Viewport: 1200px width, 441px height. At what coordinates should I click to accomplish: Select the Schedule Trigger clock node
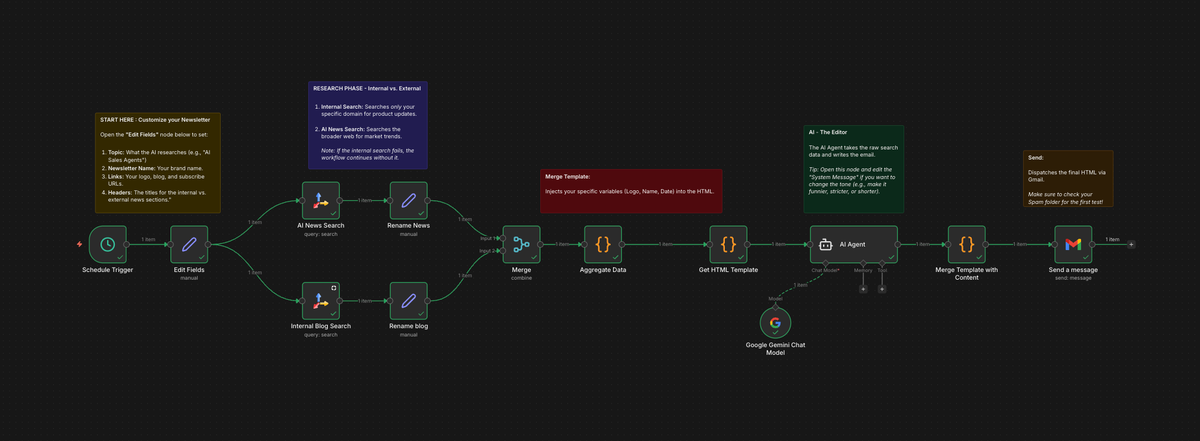[107, 244]
